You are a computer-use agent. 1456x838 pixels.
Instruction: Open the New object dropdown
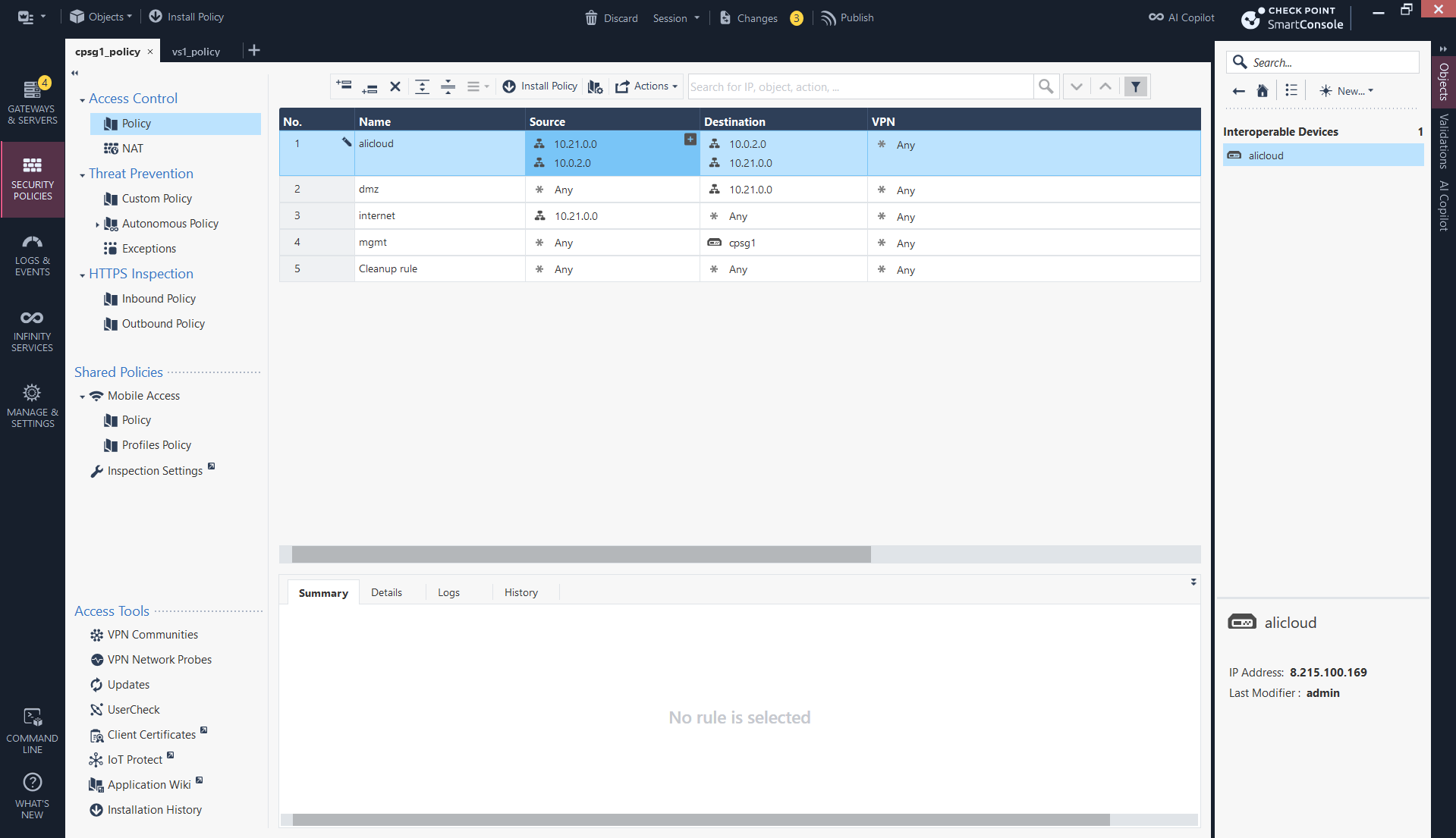[x=1347, y=91]
